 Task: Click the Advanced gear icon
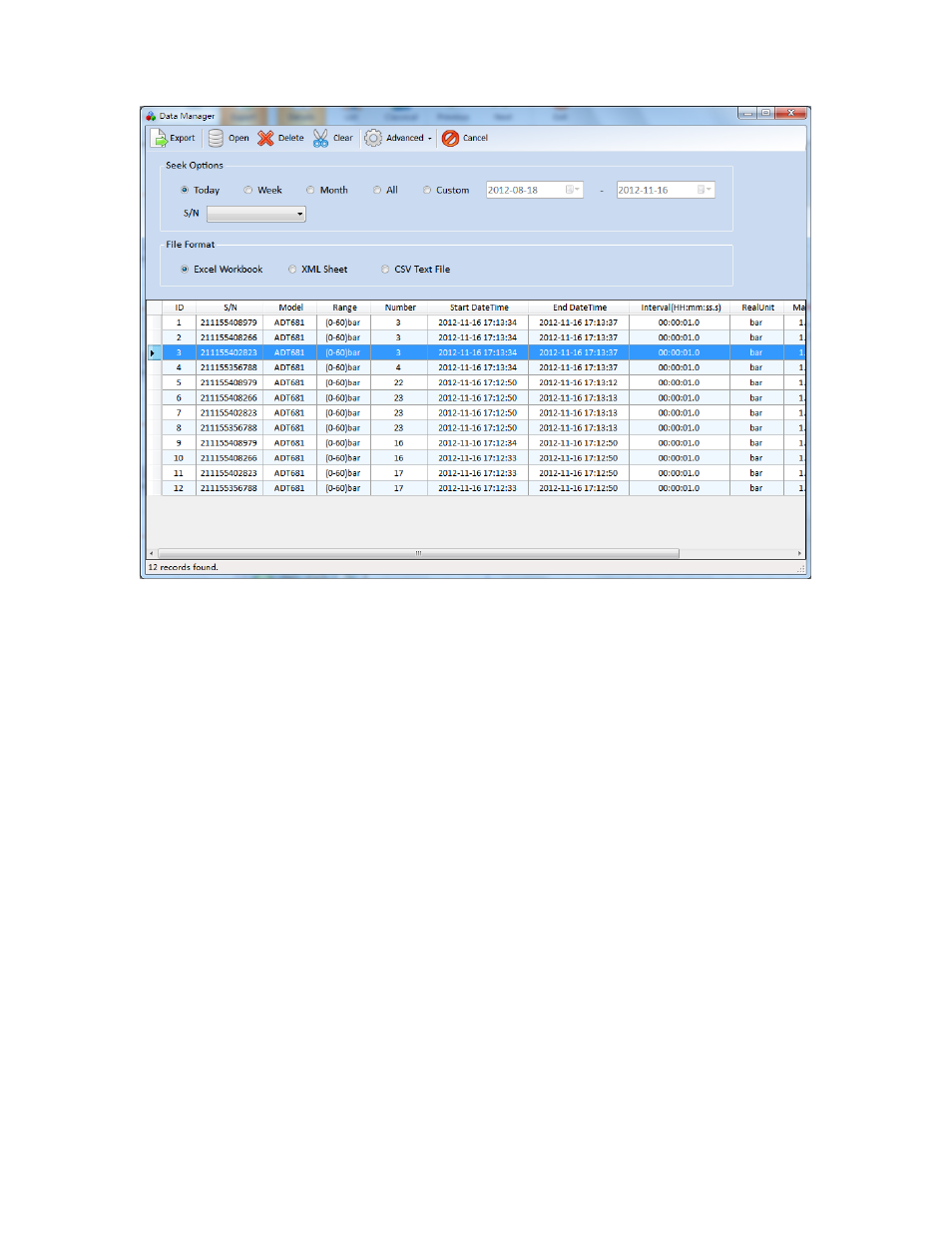coord(373,139)
